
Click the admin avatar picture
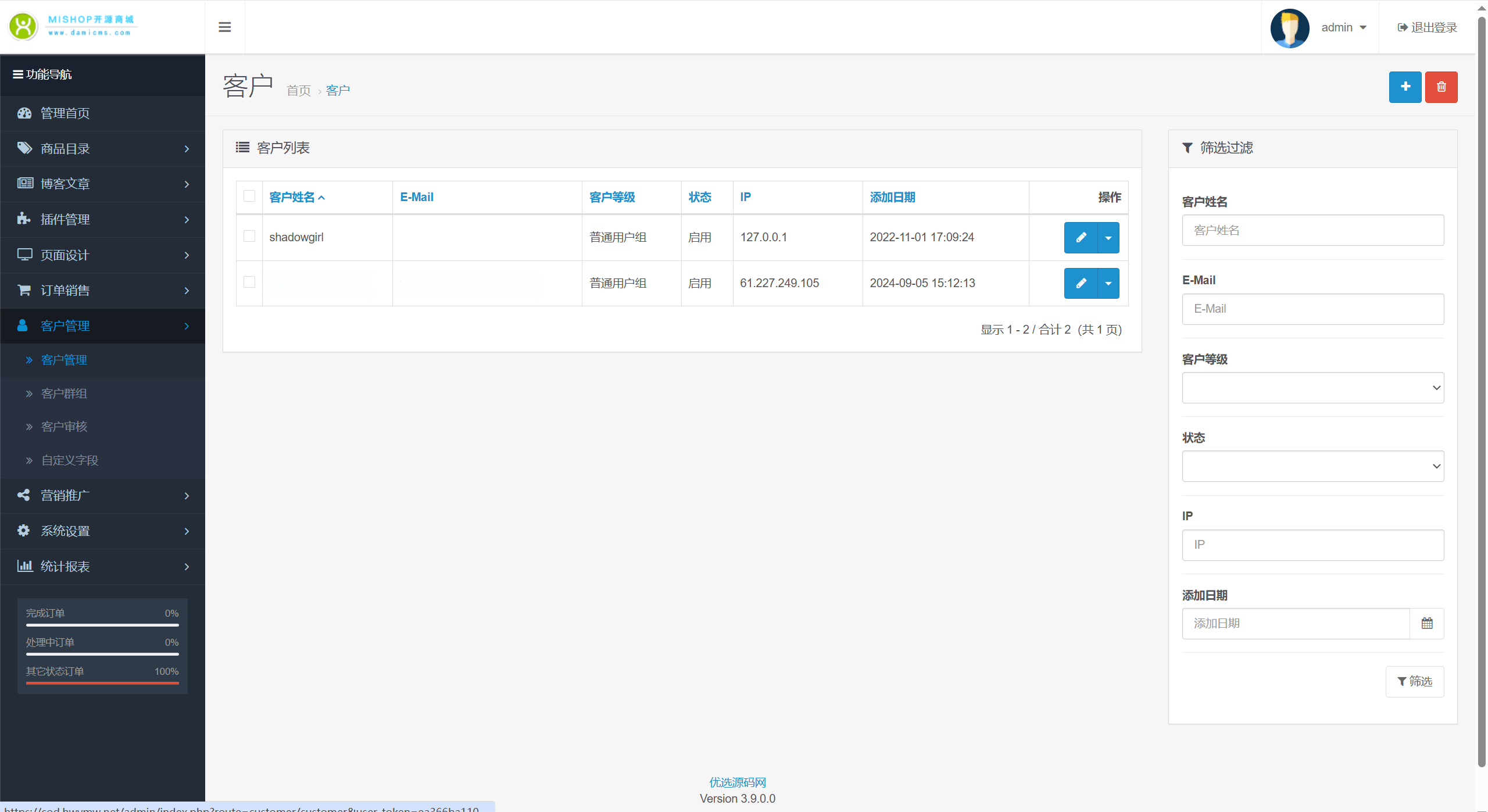(1289, 28)
